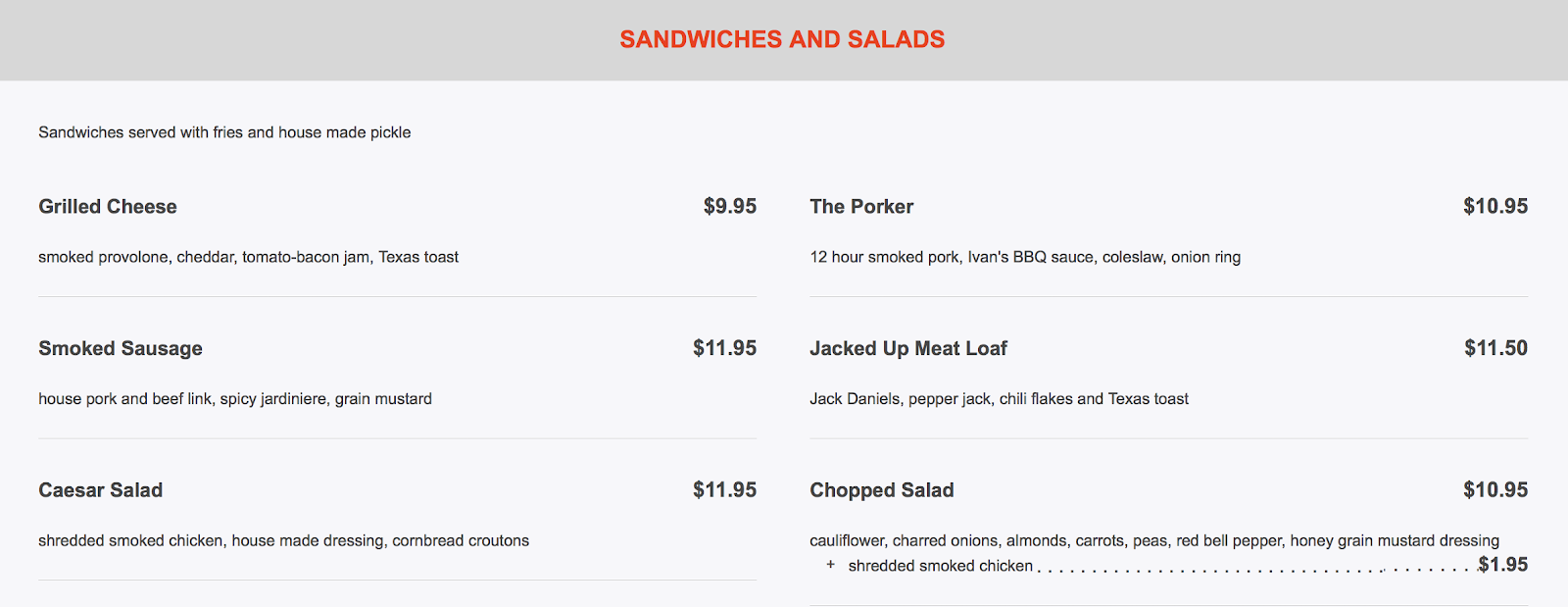
Task: Click the $11.50 meat loaf price
Action: click(x=1495, y=348)
